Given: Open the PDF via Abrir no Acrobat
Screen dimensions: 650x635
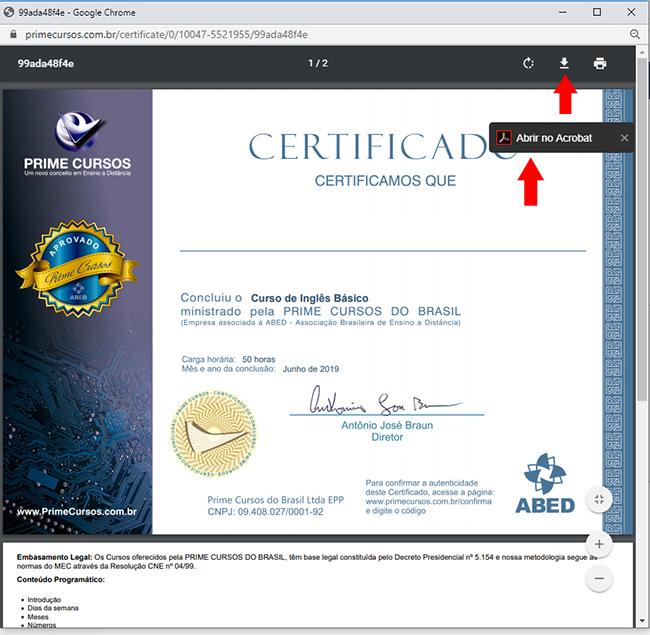Looking at the screenshot, I should (x=554, y=138).
